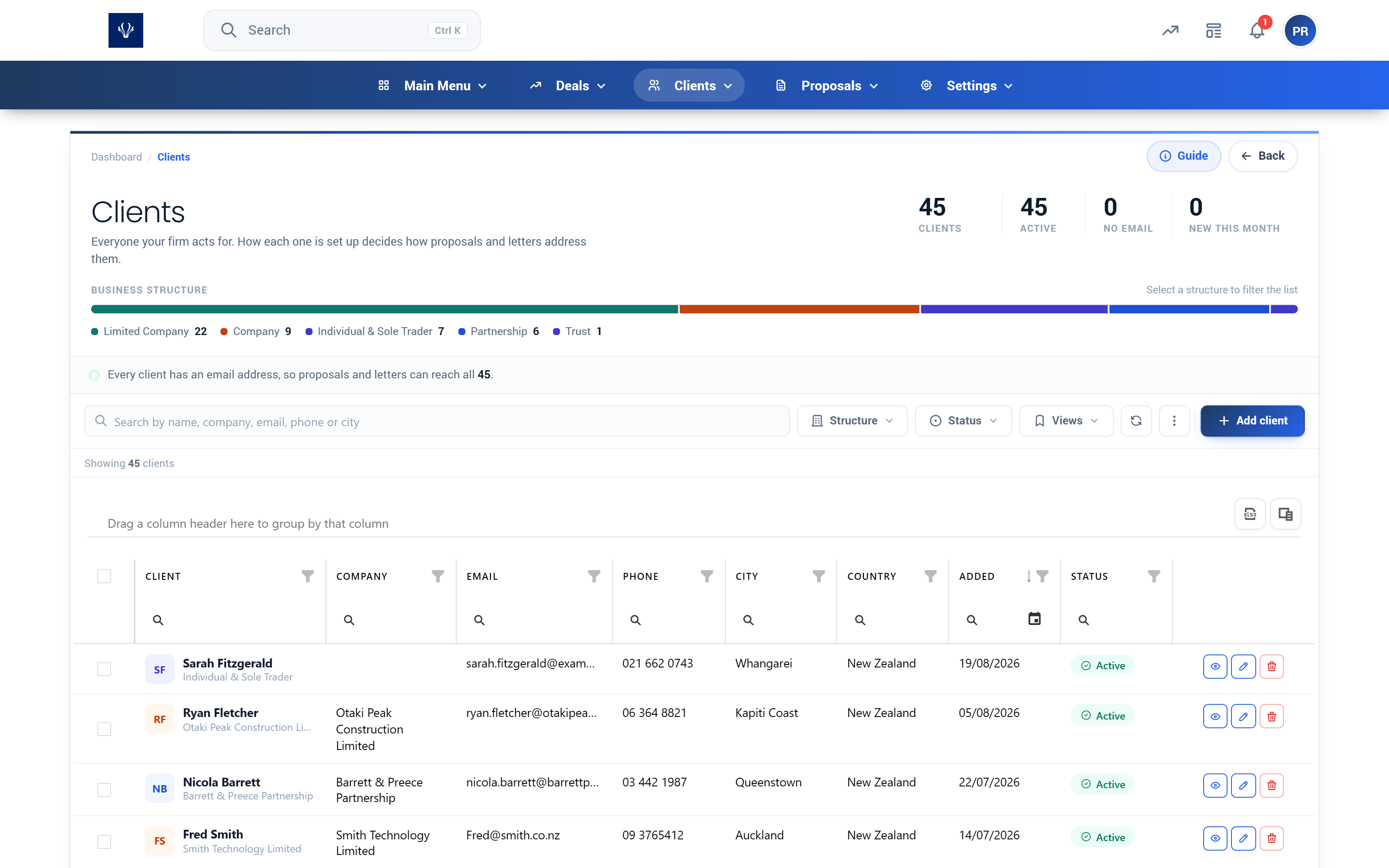Delete Fred Smith with trash icon
Viewport: 1389px width, 868px height.
tap(1271, 838)
